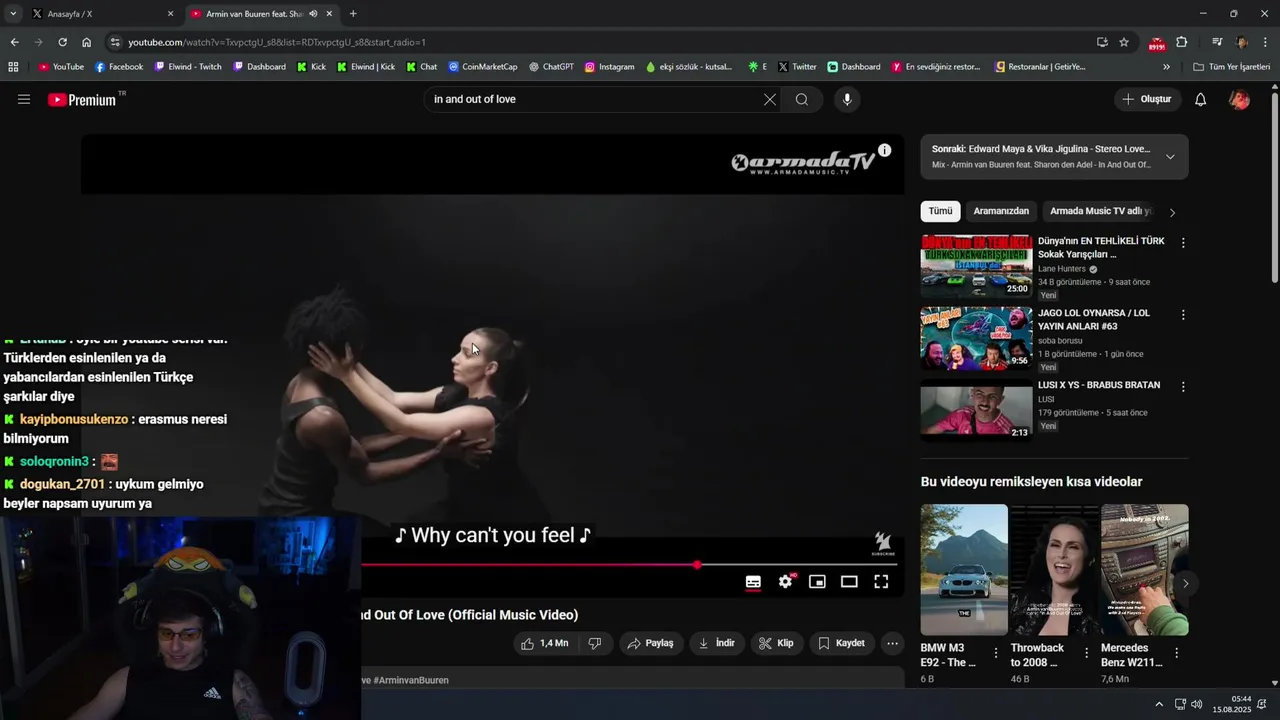Screen dimensions: 1280x720
Task: Select the Armada Music TV chip
Action: point(1099,211)
